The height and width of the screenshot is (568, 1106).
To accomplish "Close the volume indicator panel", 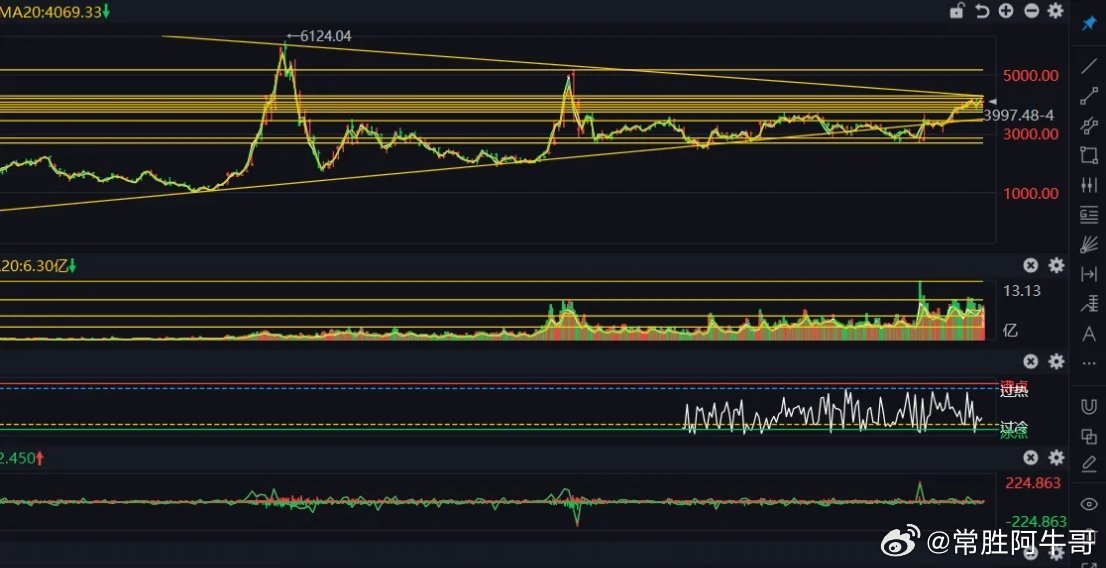I will 1031,265.
